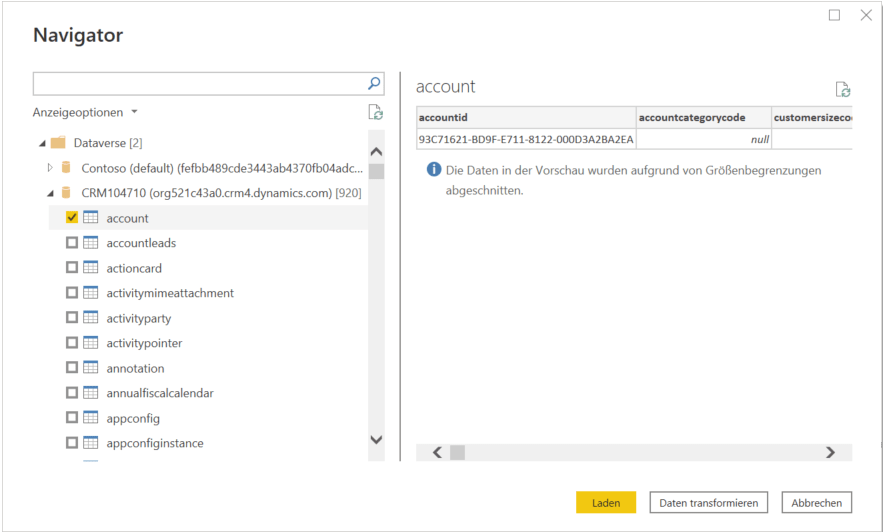This screenshot has height=532, width=883.
Task: Click the Abbrechen button
Action: pyautogui.click(x=817, y=503)
